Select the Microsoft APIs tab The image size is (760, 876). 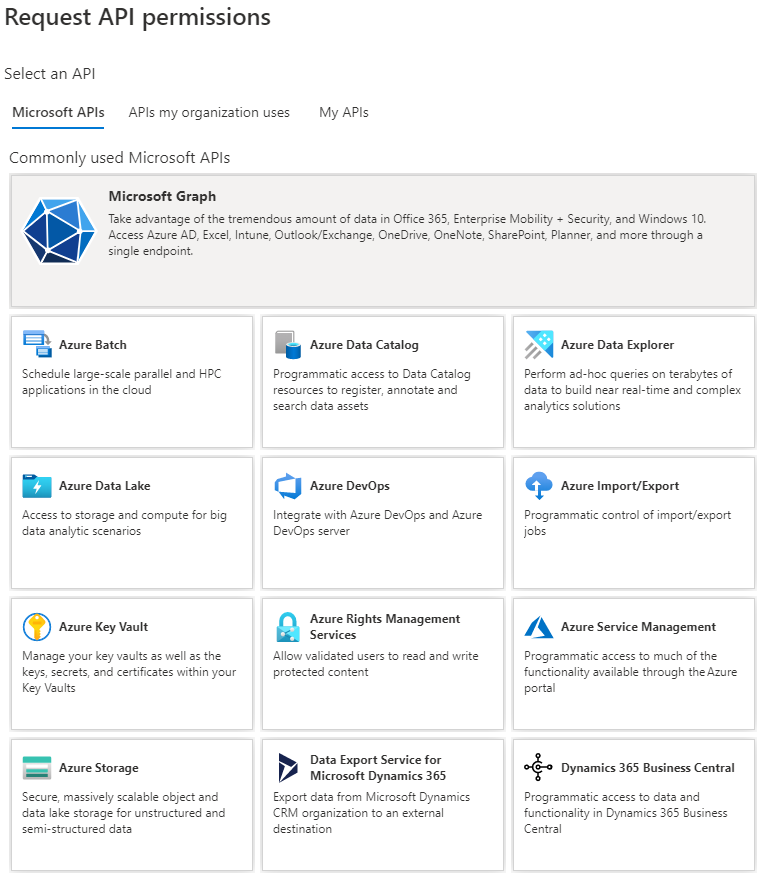pos(57,112)
